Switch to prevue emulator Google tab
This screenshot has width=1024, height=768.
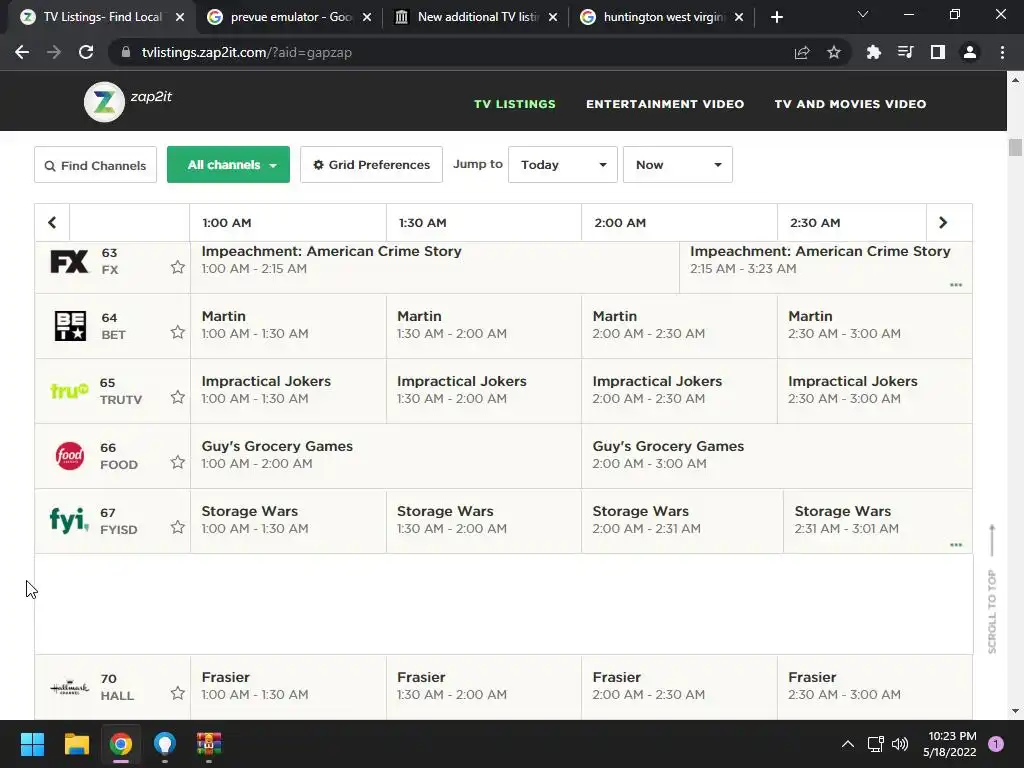point(291,17)
